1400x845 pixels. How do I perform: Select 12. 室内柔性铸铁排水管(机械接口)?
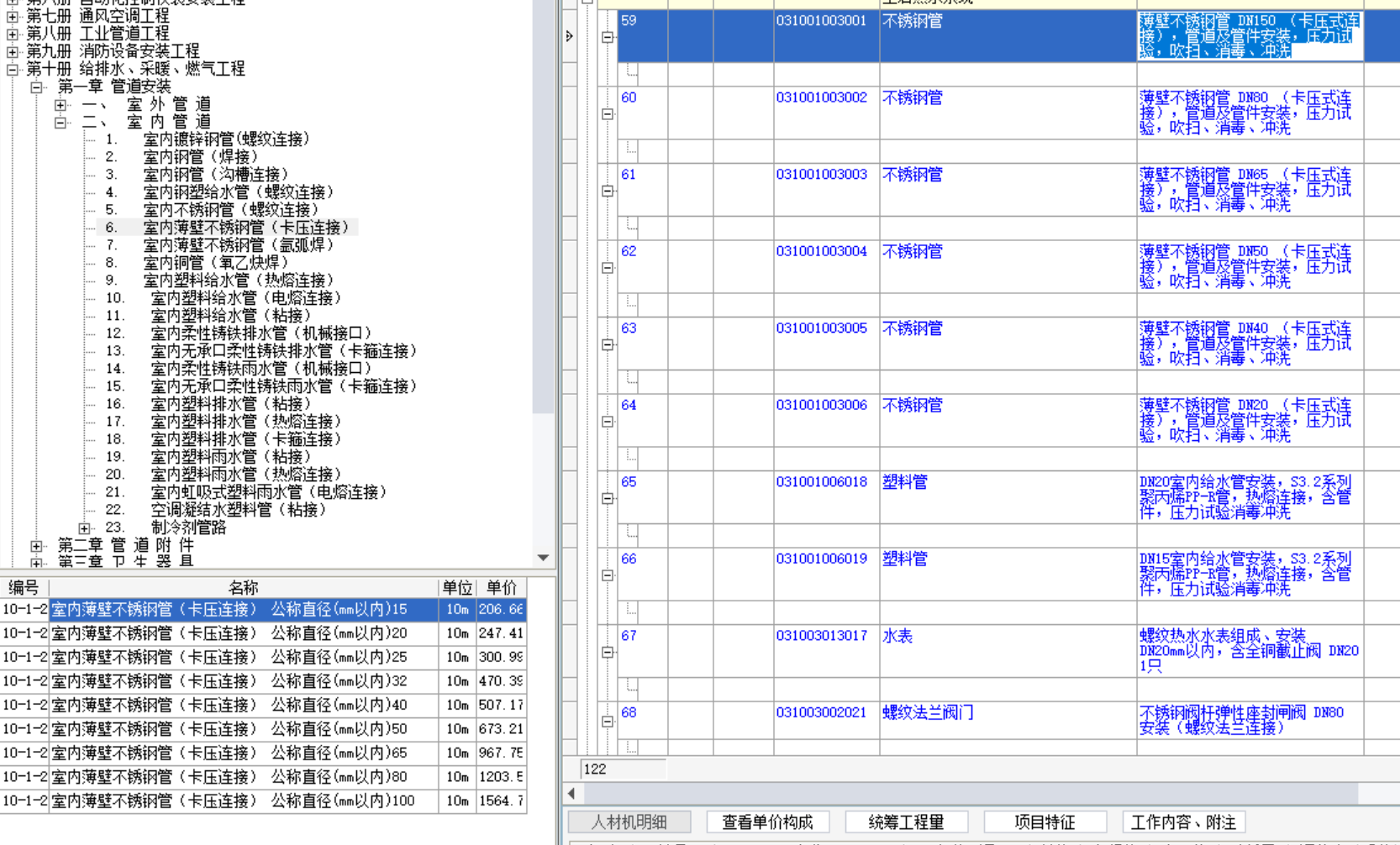(239, 333)
